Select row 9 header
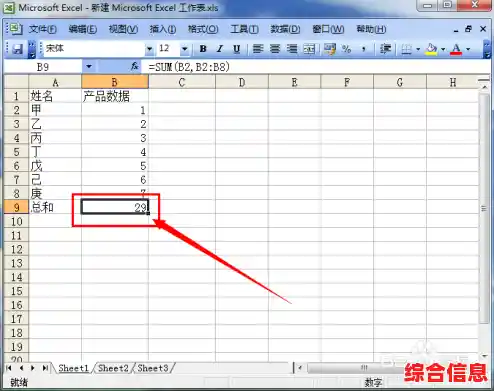 [x=16, y=207]
